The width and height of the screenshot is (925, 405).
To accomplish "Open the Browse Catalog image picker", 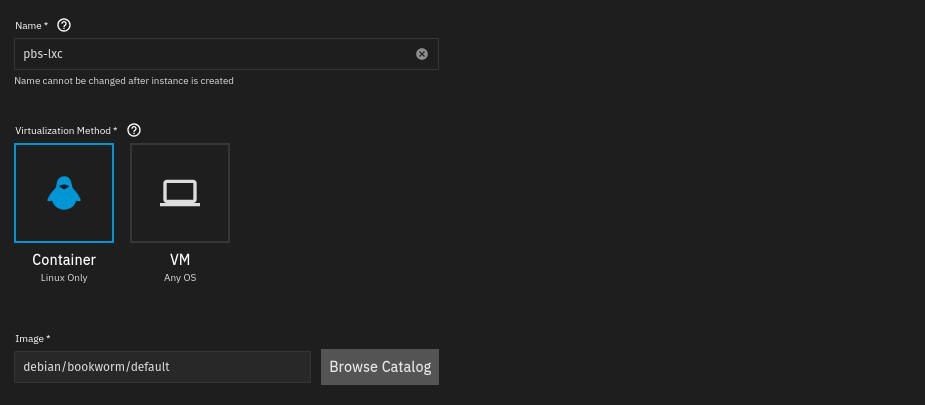I will pyautogui.click(x=380, y=367).
